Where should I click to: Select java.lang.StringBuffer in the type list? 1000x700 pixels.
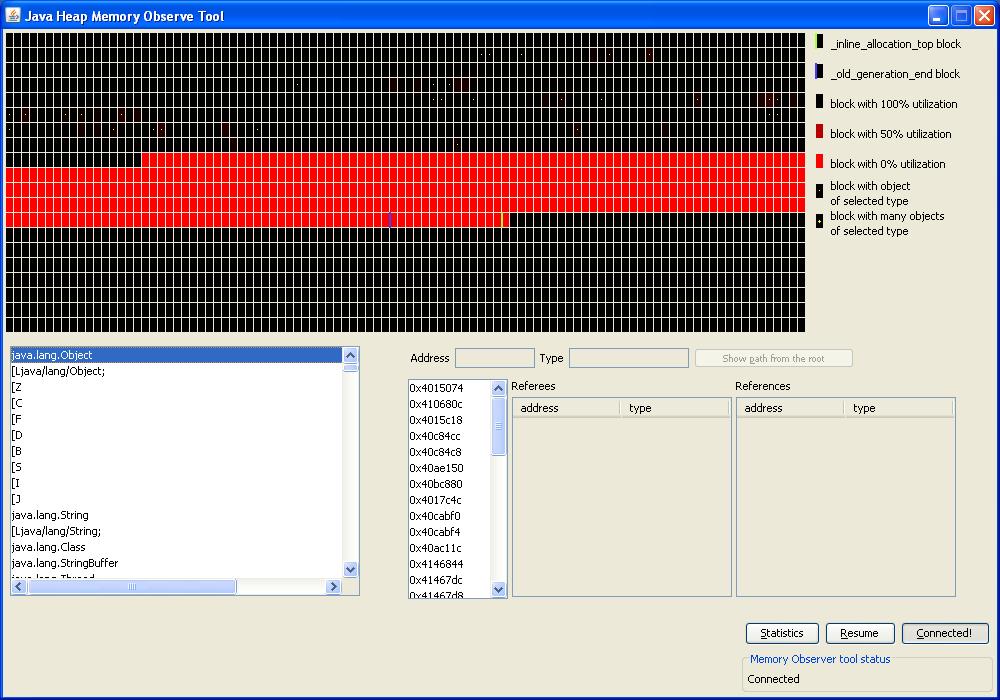click(177, 563)
